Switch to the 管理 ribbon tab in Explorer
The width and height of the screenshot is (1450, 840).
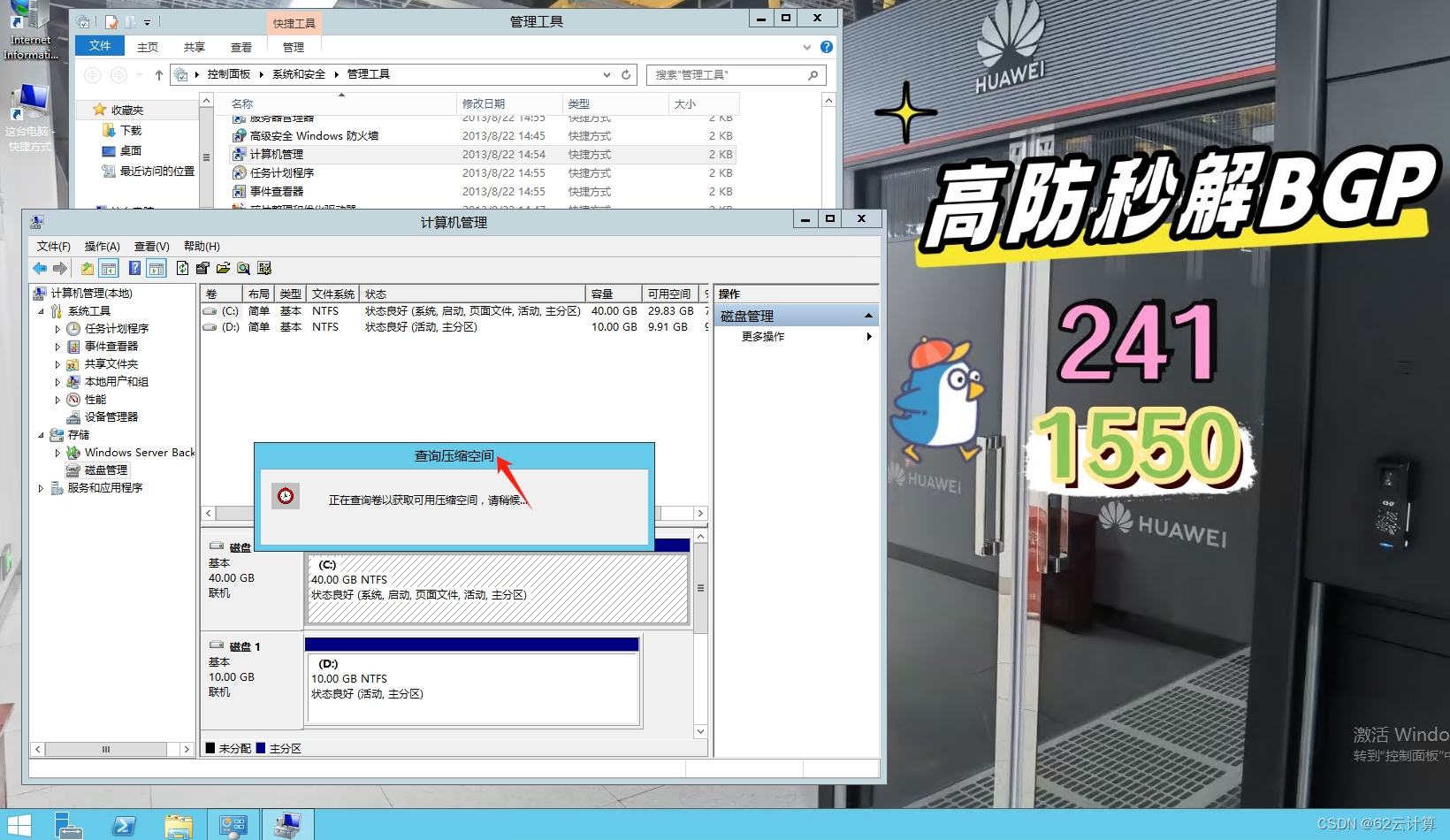pyautogui.click(x=294, y=47)
